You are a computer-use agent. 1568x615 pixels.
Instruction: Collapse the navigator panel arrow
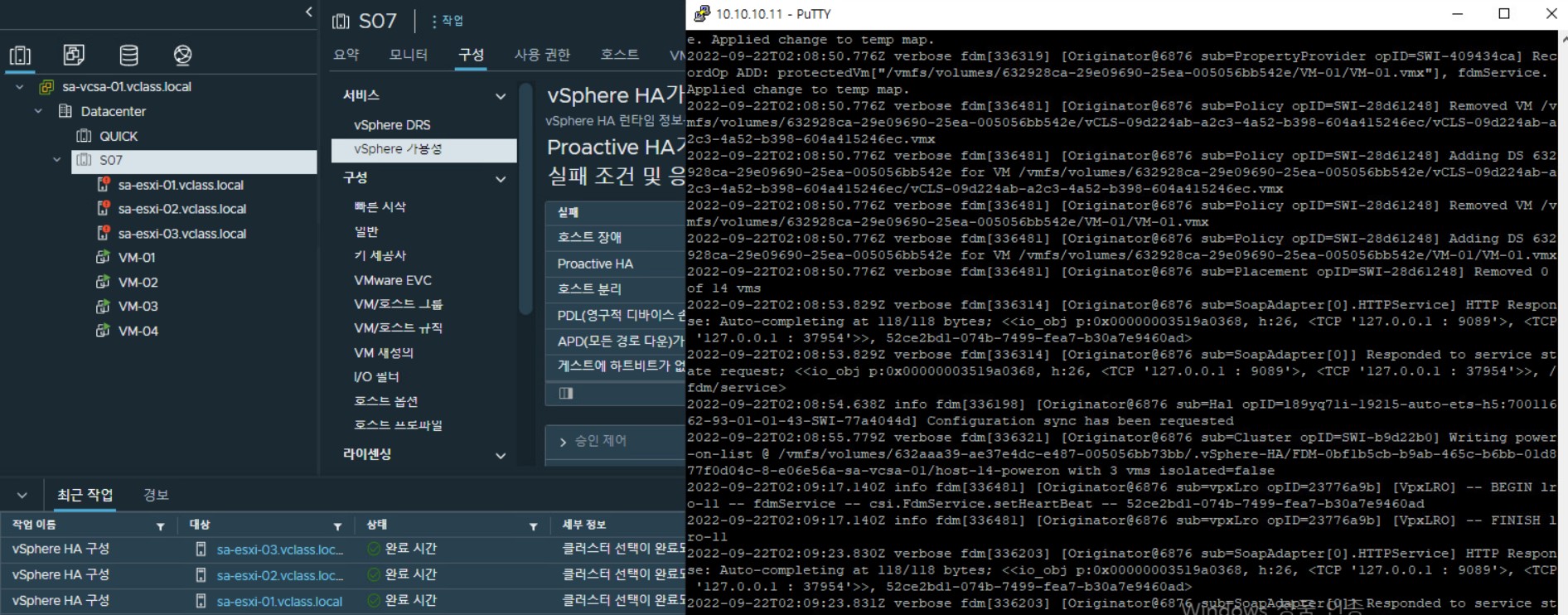click(308, 12)
